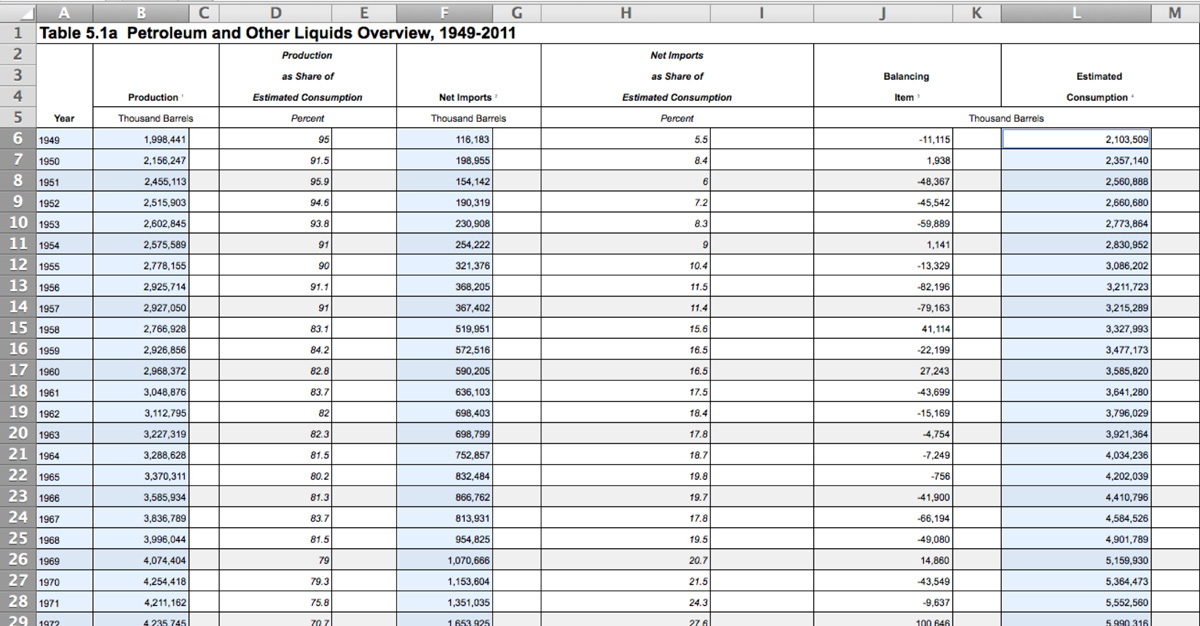Click net imports value 832,484
Image resolution: width=1200 pixels, height=626 pixels.
coord(445,475)
